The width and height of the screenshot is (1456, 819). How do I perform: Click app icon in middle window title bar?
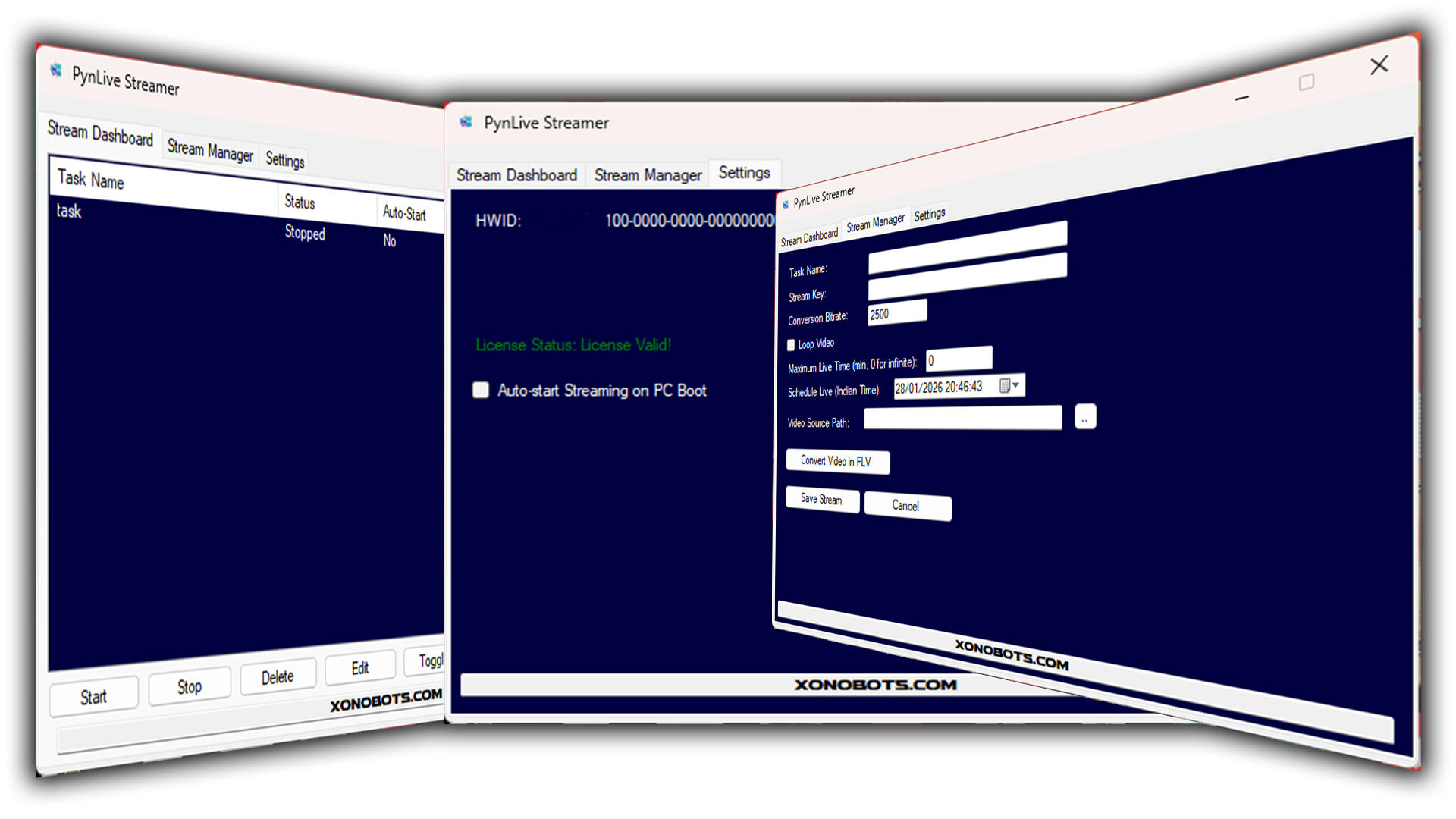pyautogui.click(x=466, y=122)
